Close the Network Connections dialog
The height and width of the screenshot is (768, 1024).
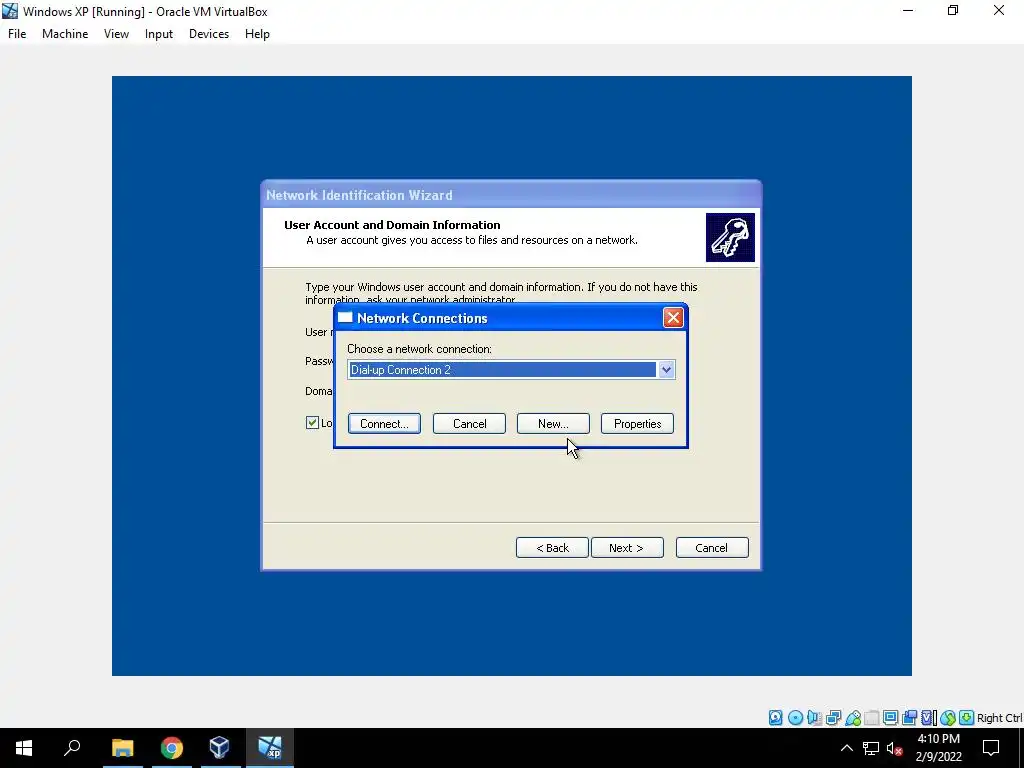tap(673, 317)
